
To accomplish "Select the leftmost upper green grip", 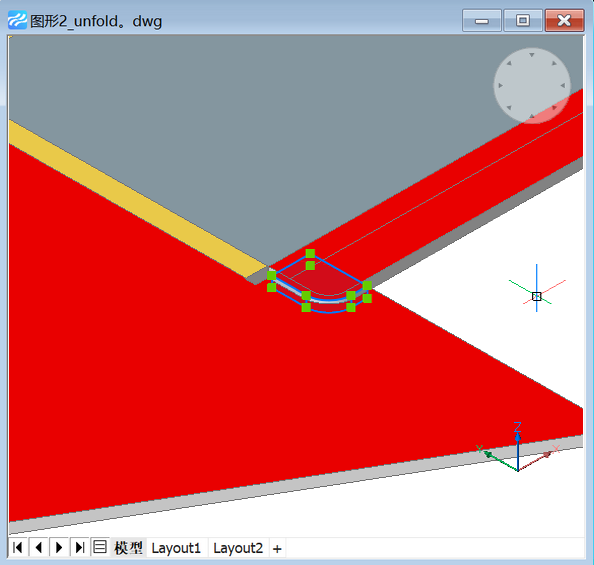I will 272,275.
